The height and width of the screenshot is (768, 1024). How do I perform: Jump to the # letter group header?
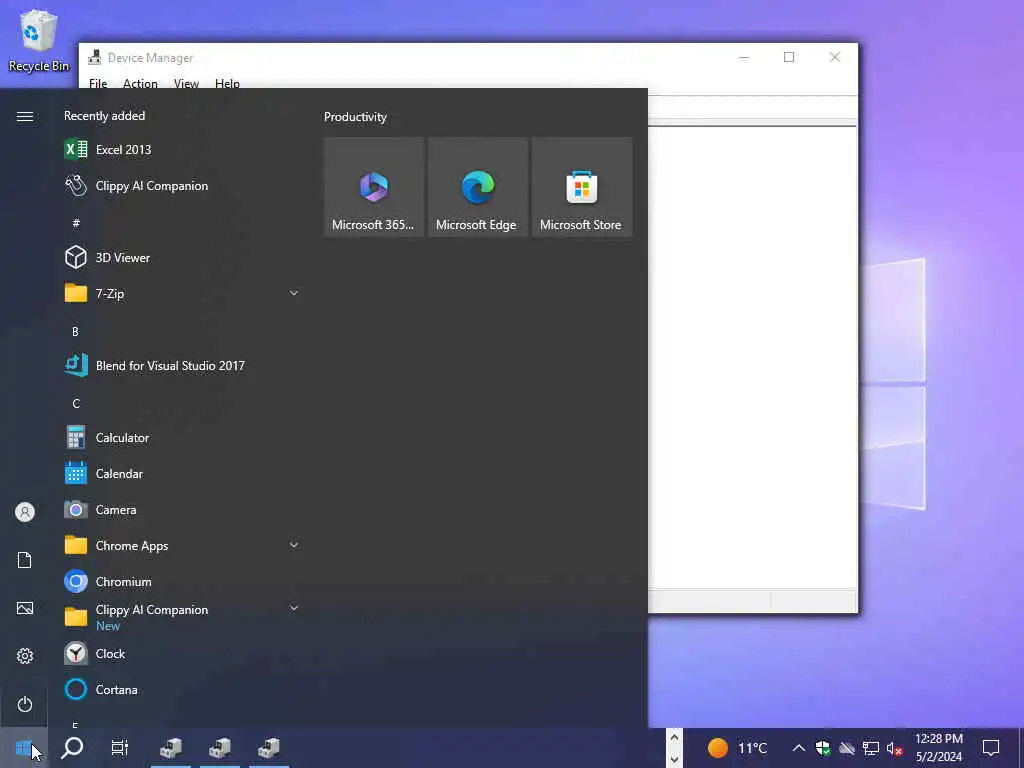[x=76, y=223]
